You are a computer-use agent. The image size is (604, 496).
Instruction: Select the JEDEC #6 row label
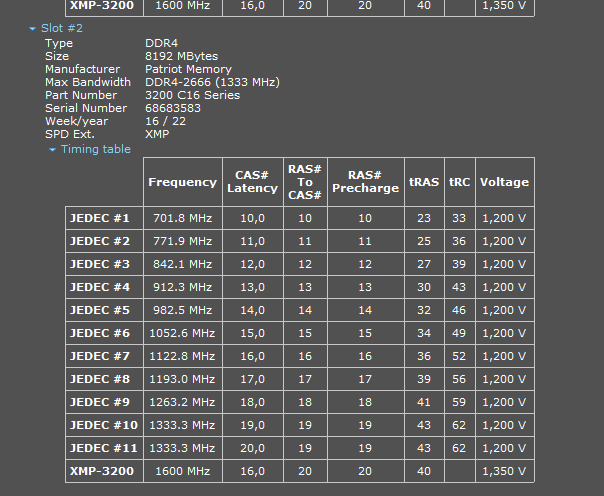pyautogui.click(x=100, y=333)
